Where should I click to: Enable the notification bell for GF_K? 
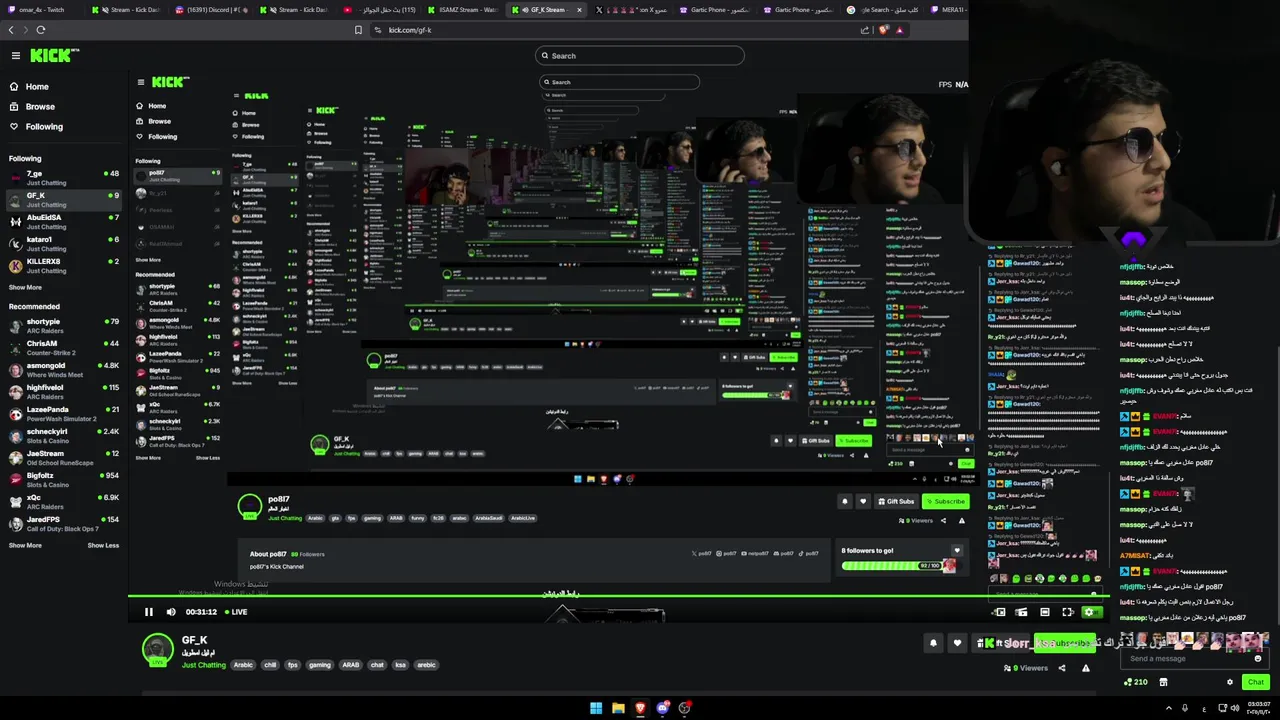pyautogui.click(x=933, y=643)
